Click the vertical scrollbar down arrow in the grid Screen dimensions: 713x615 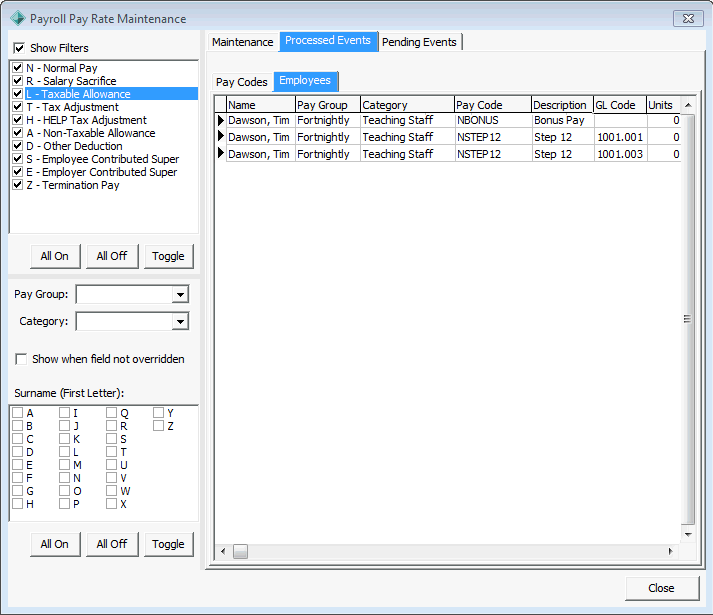pyautogui.click(x=688, y=534)
